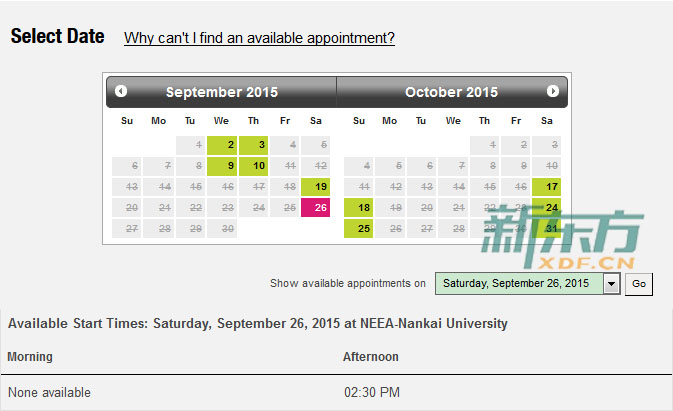Select the highlighted September 26 date
The width and height of the screenshot is (673, 411).
tap(315, 208)
